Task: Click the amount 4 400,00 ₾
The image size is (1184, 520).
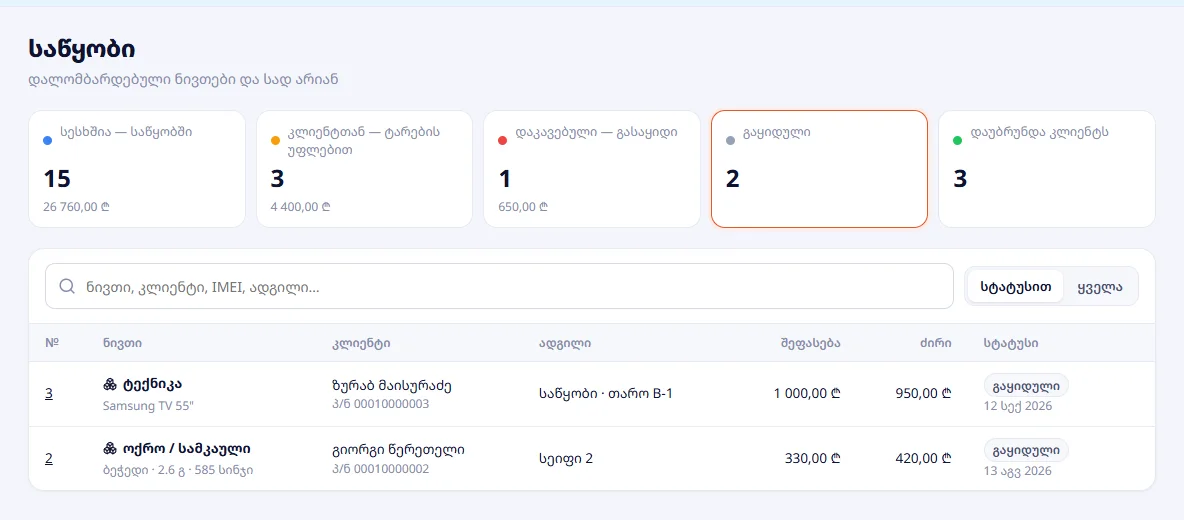Action: tap(301, 205)
